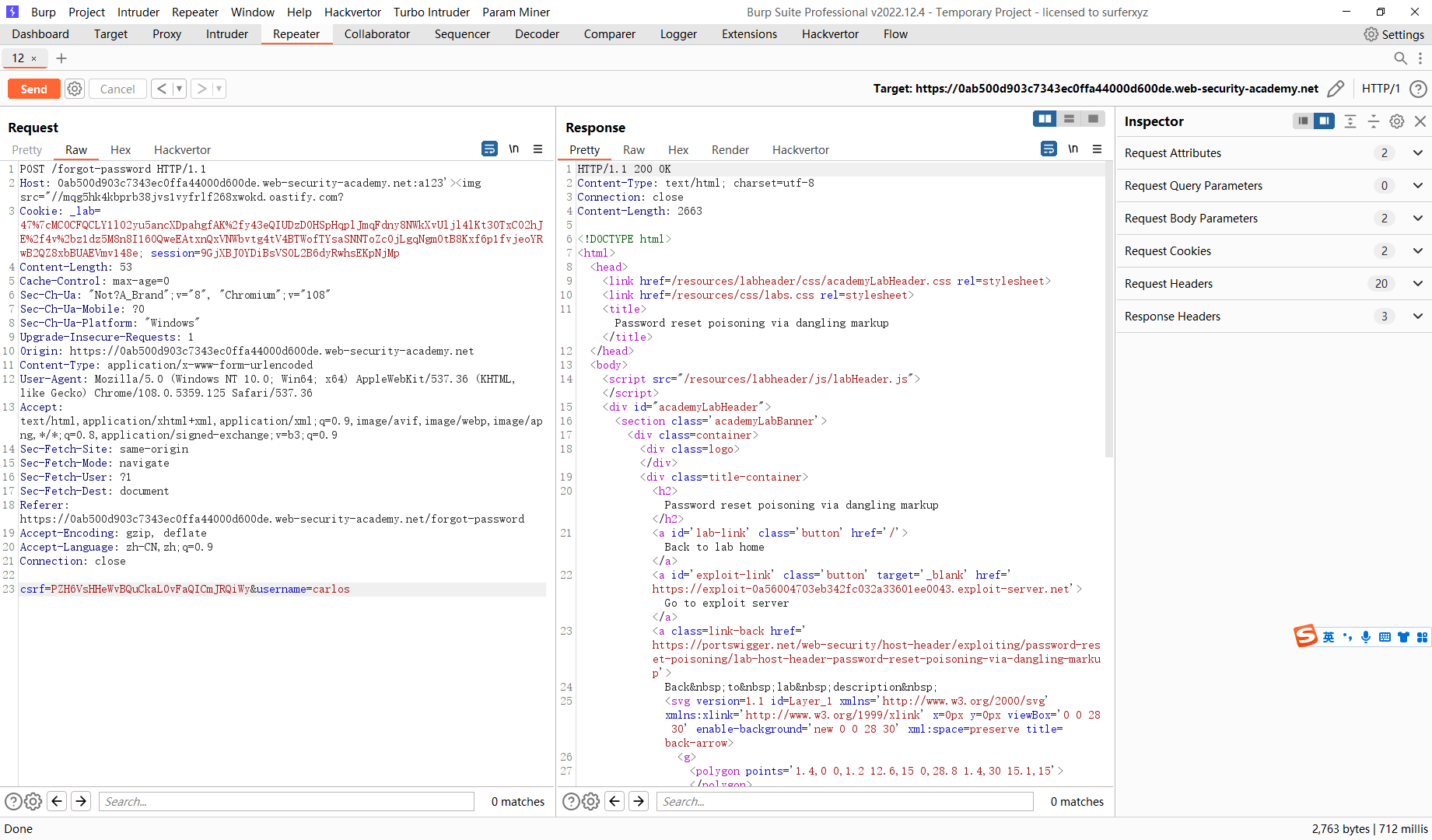Open response search settings gear
The image size is (1432, 840).
[590, 801]
